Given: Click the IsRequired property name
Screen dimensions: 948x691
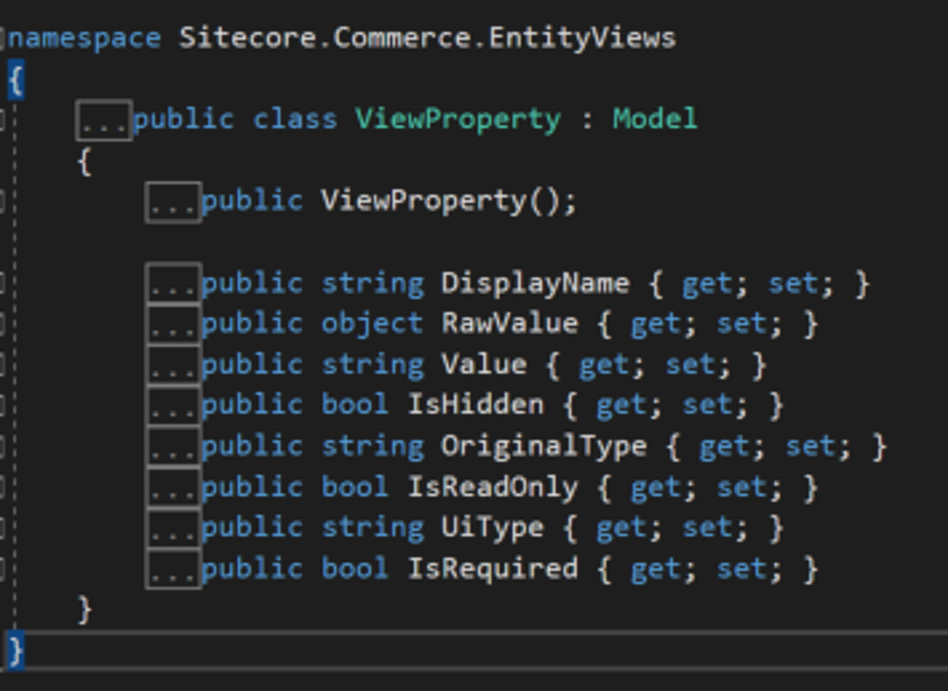Looking at the screenshot, I should pos(493,569).
